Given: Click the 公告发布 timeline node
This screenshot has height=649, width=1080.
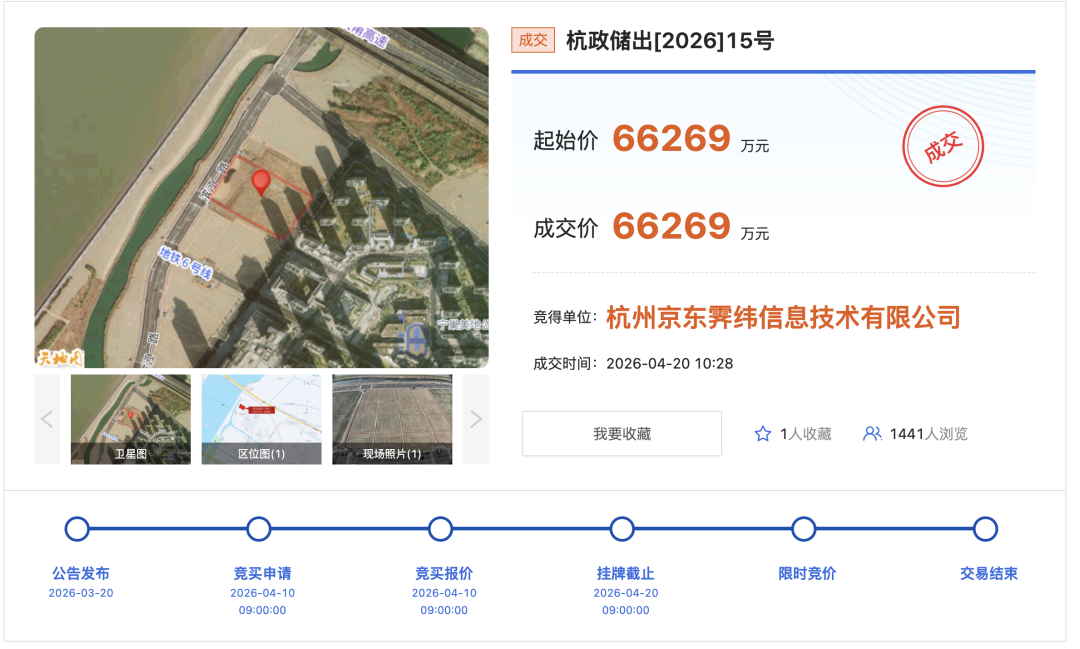Looking at the screenshot, I should tap(77, 529).
